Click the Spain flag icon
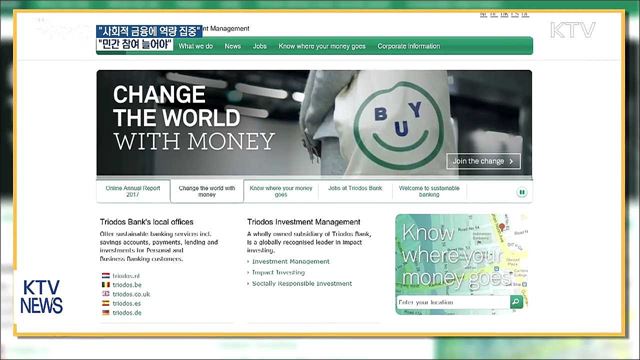Viewport: 640px width, 360px height. (x=106, y=303)
